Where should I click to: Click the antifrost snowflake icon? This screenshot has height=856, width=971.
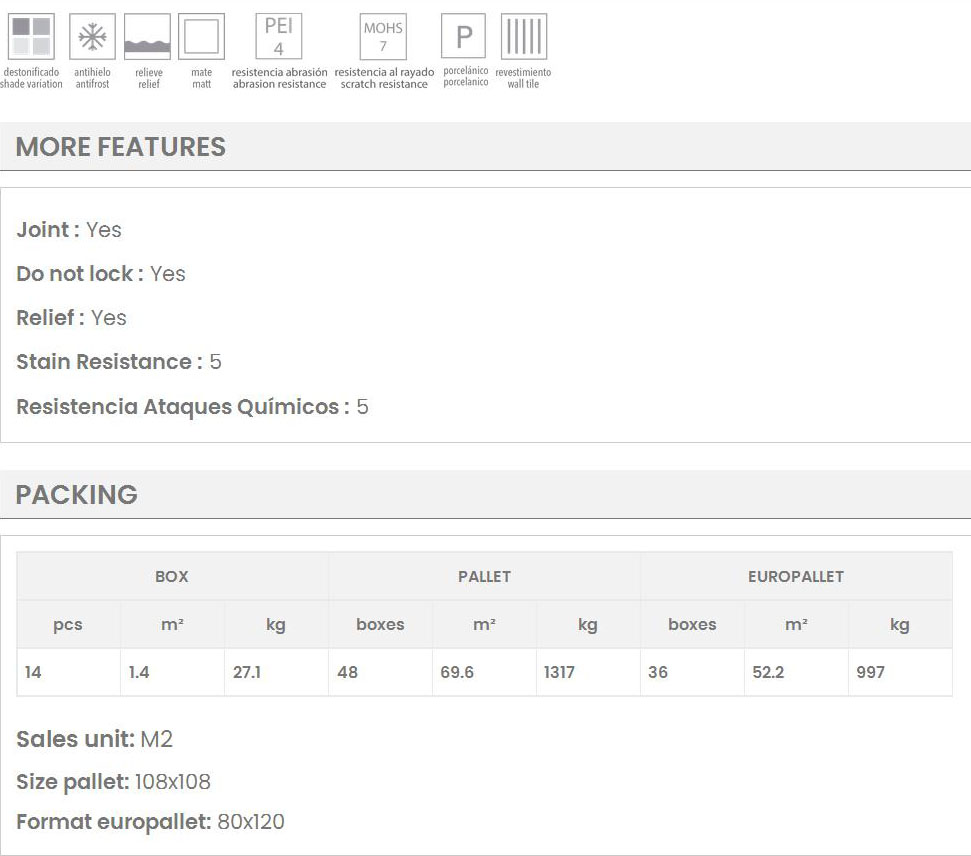[92, 37]
